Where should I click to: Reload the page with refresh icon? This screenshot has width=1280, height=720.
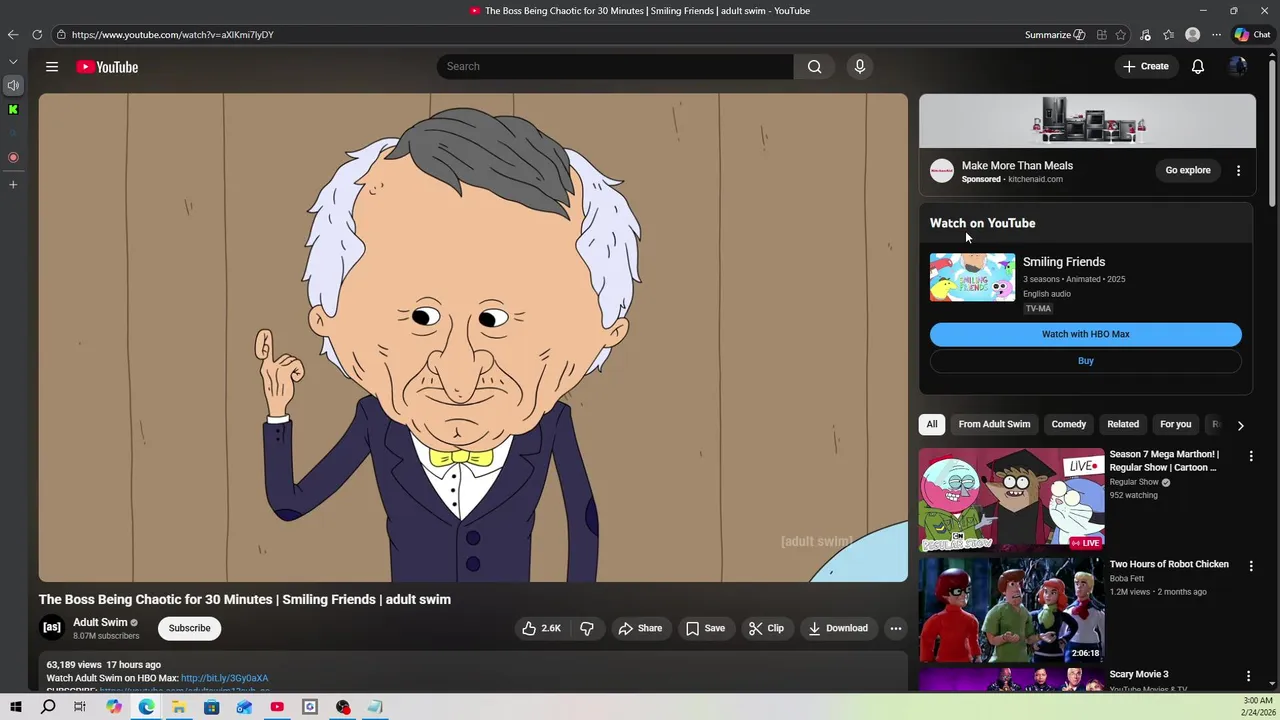(x=37, y=35)
